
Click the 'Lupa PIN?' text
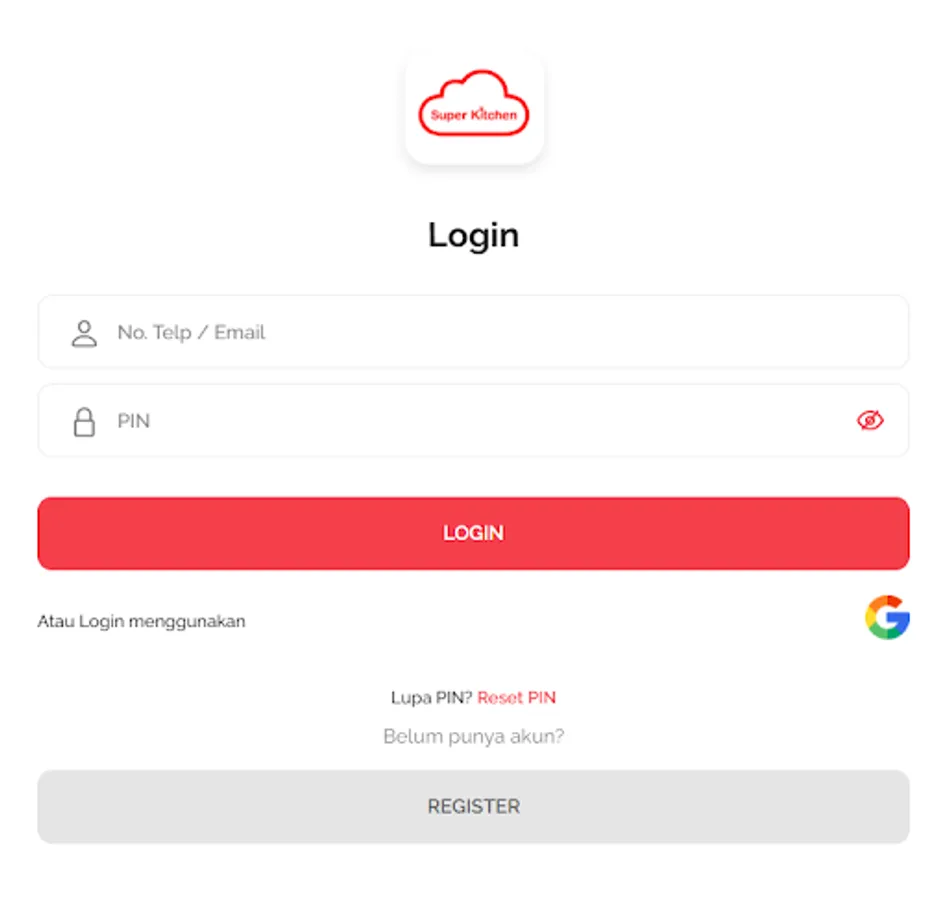click(431, 697)
